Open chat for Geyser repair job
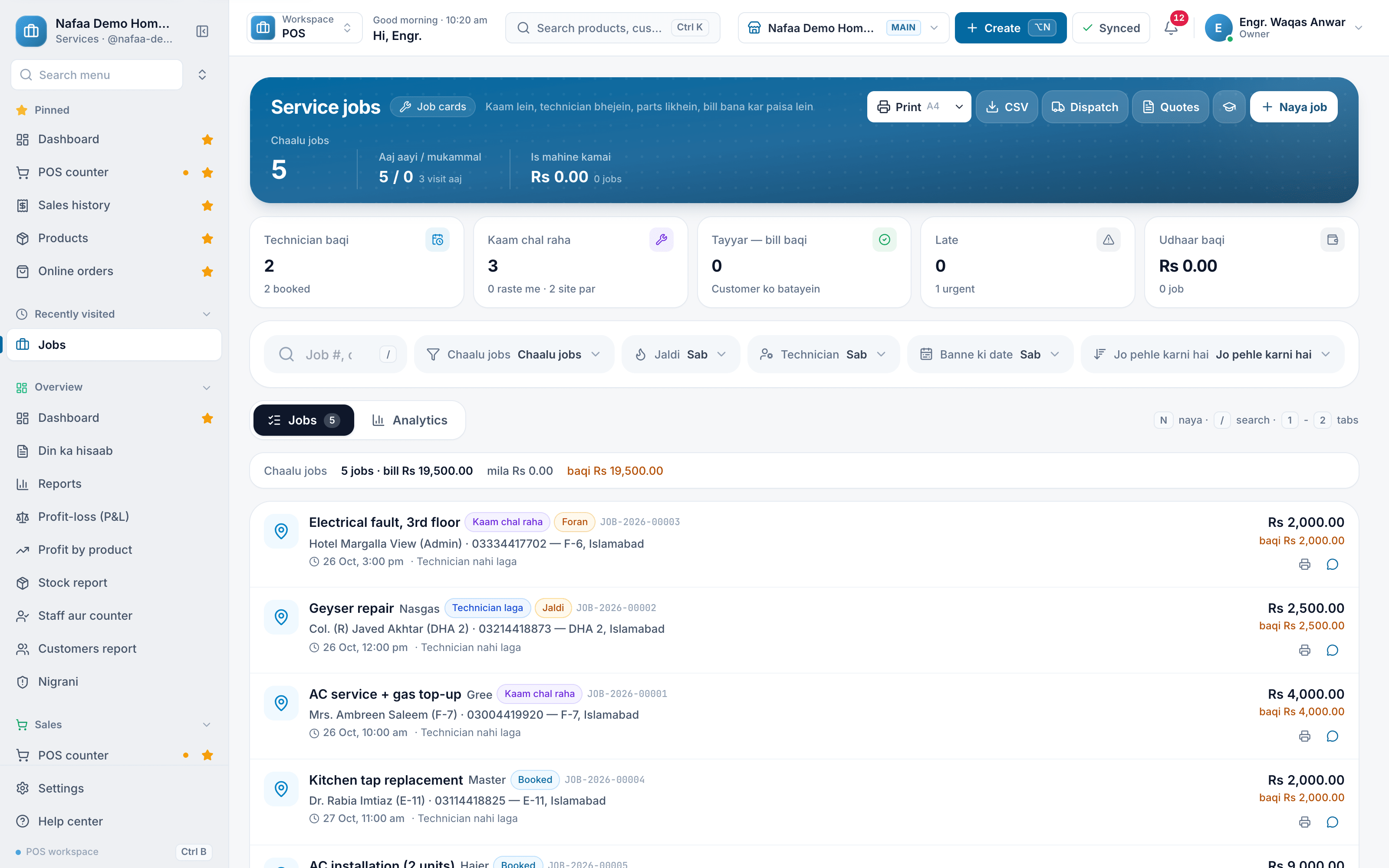The width and height of the screenshot is (1389, 868). pyautogui.click(x=1332, y=650)
